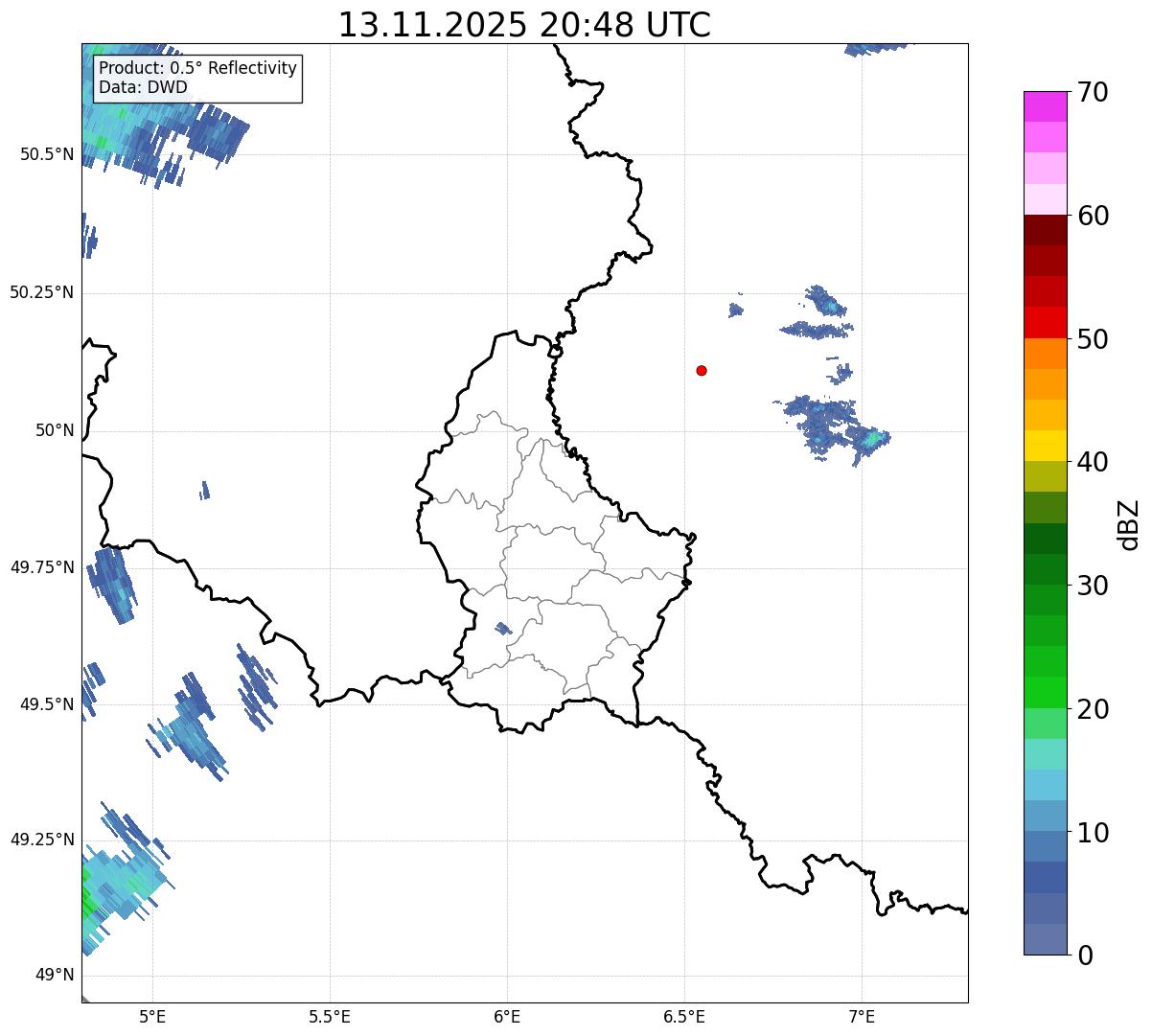Click the "5.5°E" longitude label
Image resolution: width=1152 pixels, height=1036 pixels.
coord(330,1016)
